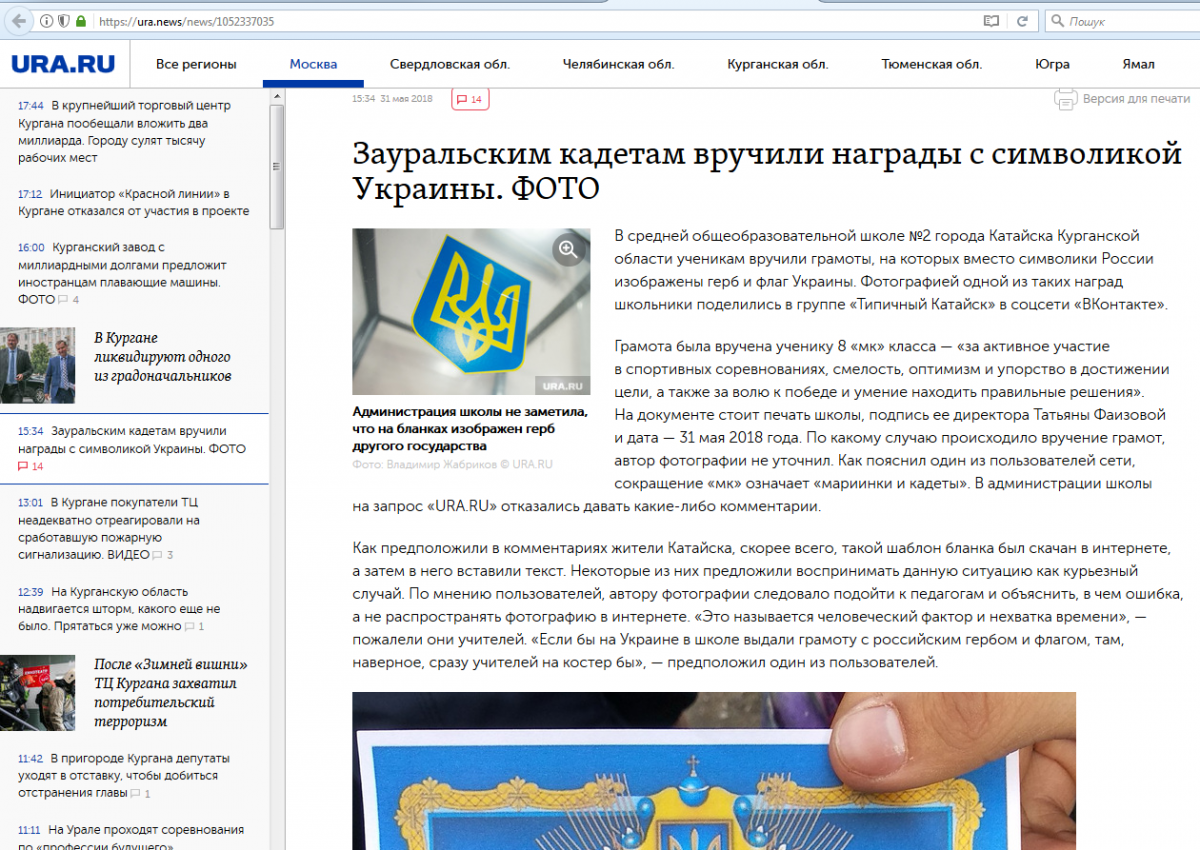
Task: Click the large photo of the certificate held in hand
Action: click(x=714, y=771)
